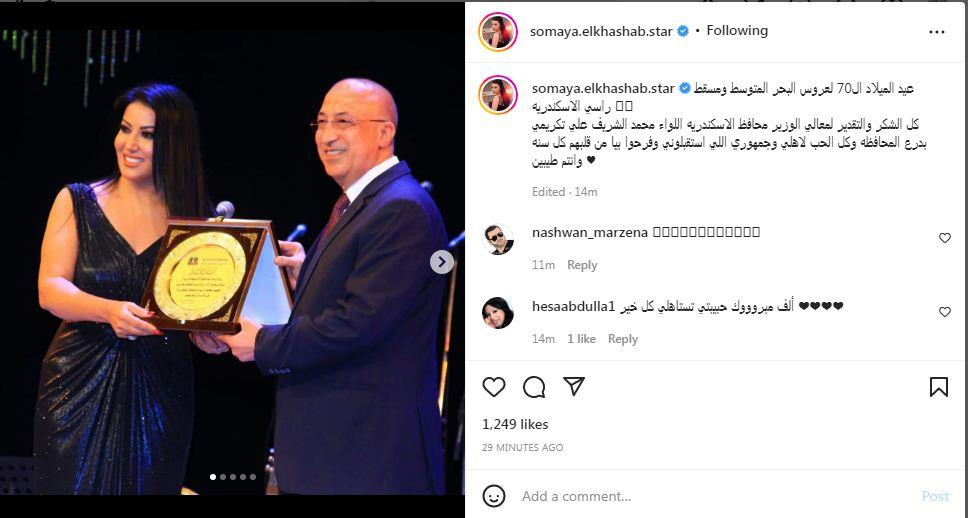The image size is (968, 518).
Task: View the 1,249 likes list
Action: coord(515,424)
